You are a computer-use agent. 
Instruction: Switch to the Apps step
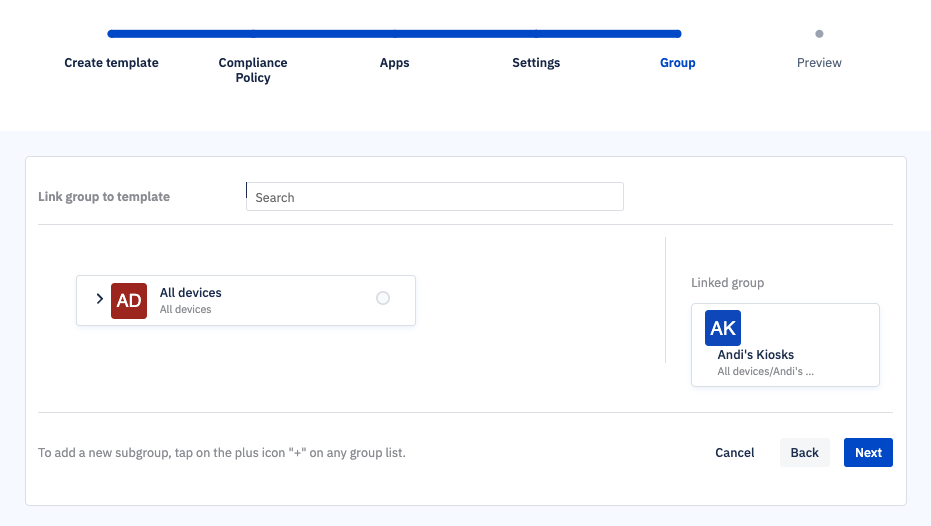394,62
